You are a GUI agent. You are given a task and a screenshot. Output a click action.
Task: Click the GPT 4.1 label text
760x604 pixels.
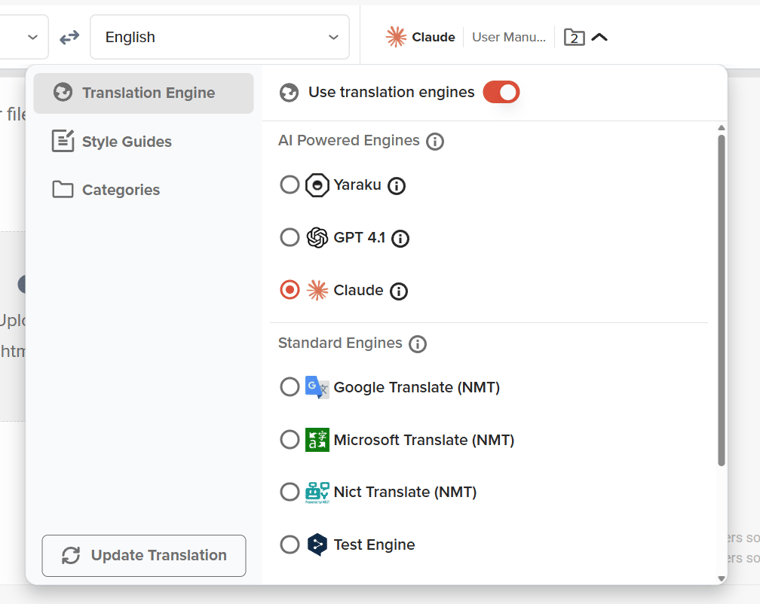359,238
